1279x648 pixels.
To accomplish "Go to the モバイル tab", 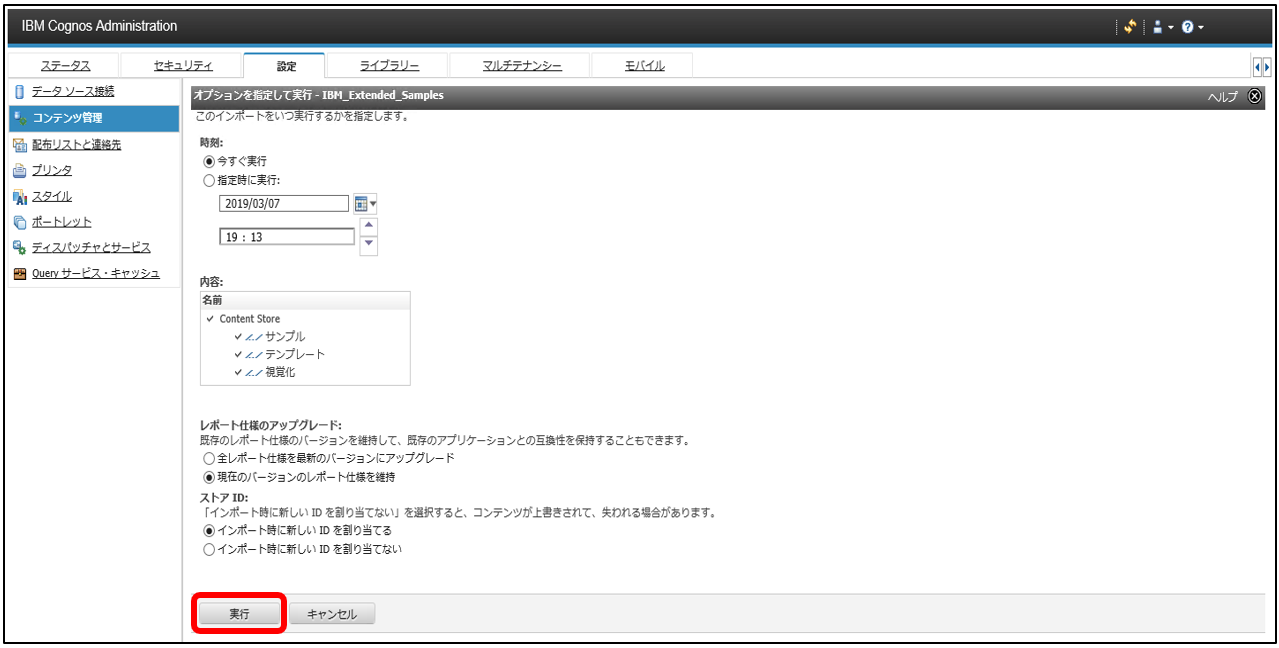I will [644, 66].
